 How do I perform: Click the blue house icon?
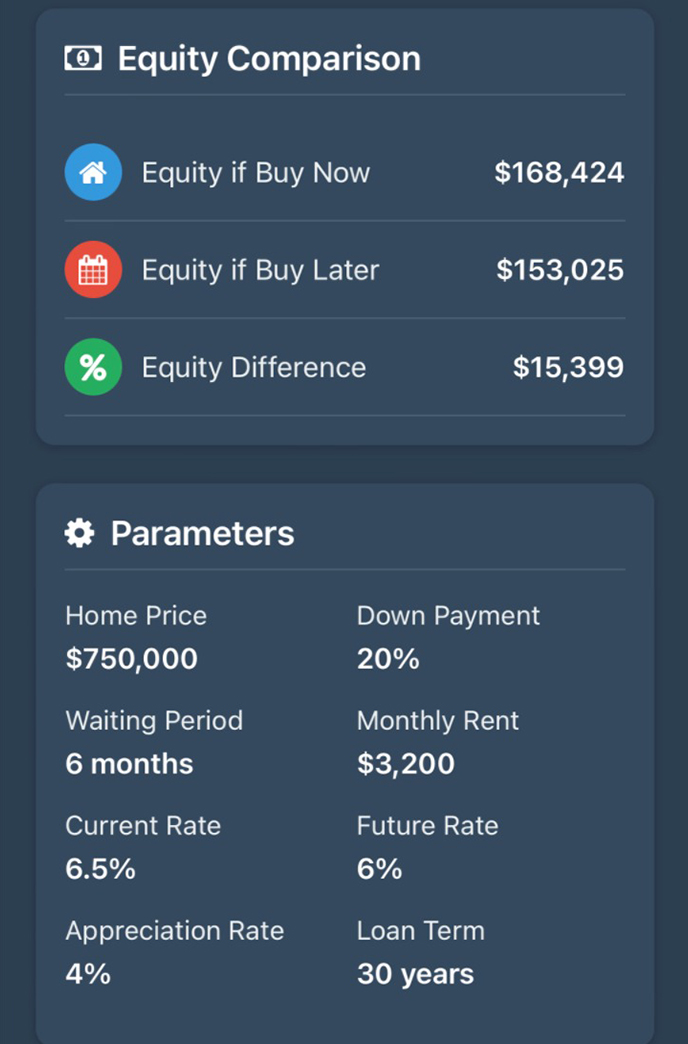click(93, 172)
